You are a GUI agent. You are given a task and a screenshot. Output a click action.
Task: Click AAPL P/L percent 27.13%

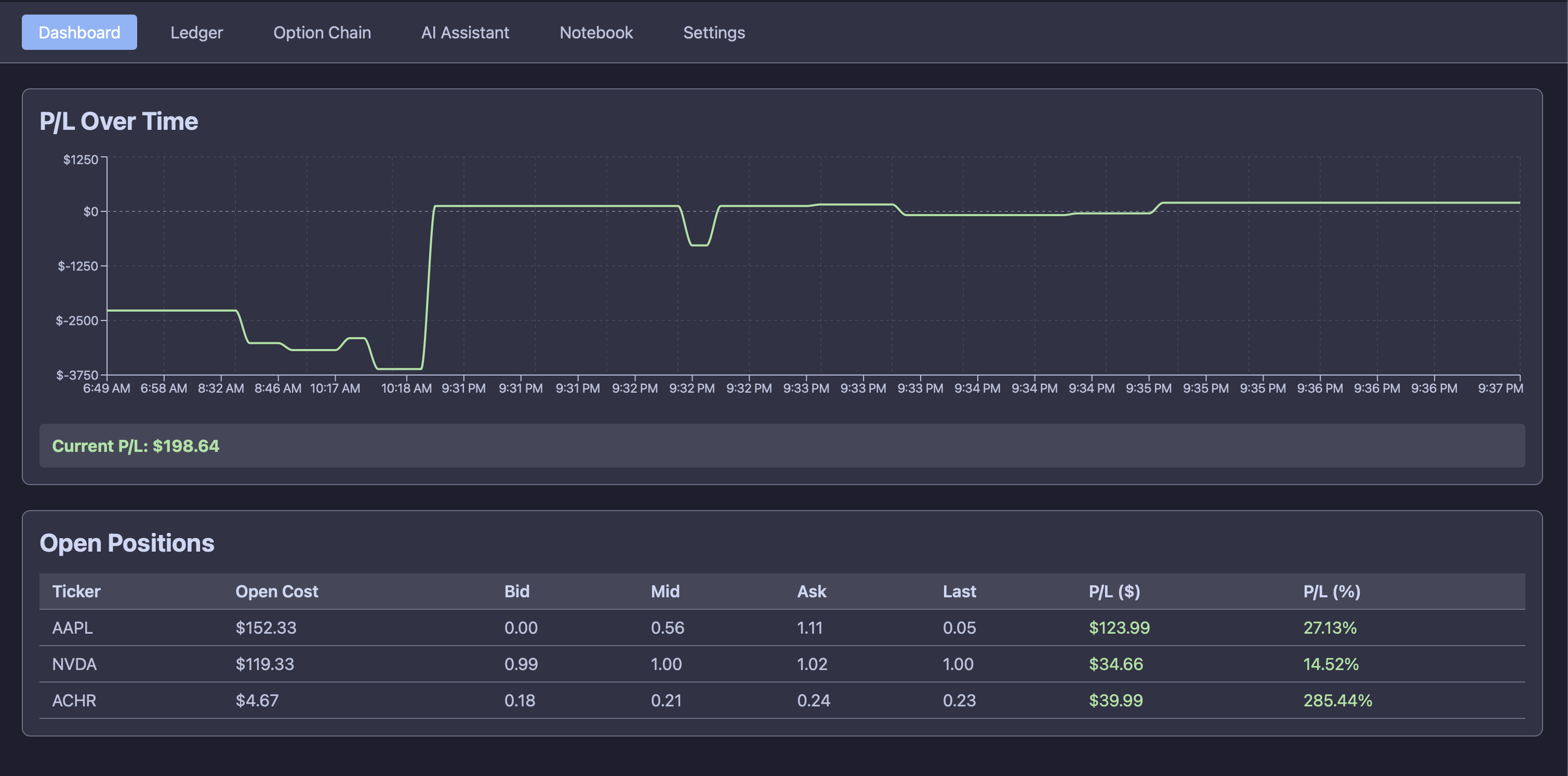tap(1330, 627)
